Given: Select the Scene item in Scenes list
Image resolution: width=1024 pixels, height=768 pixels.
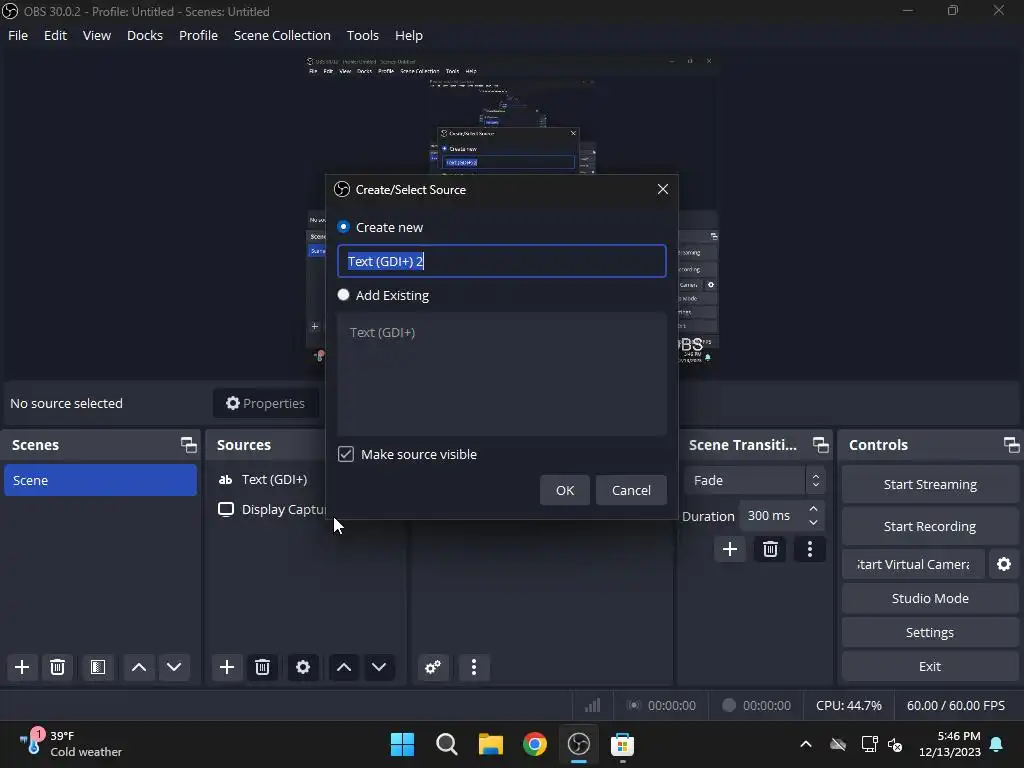Looking at the screenshot, I should point(101,480).
